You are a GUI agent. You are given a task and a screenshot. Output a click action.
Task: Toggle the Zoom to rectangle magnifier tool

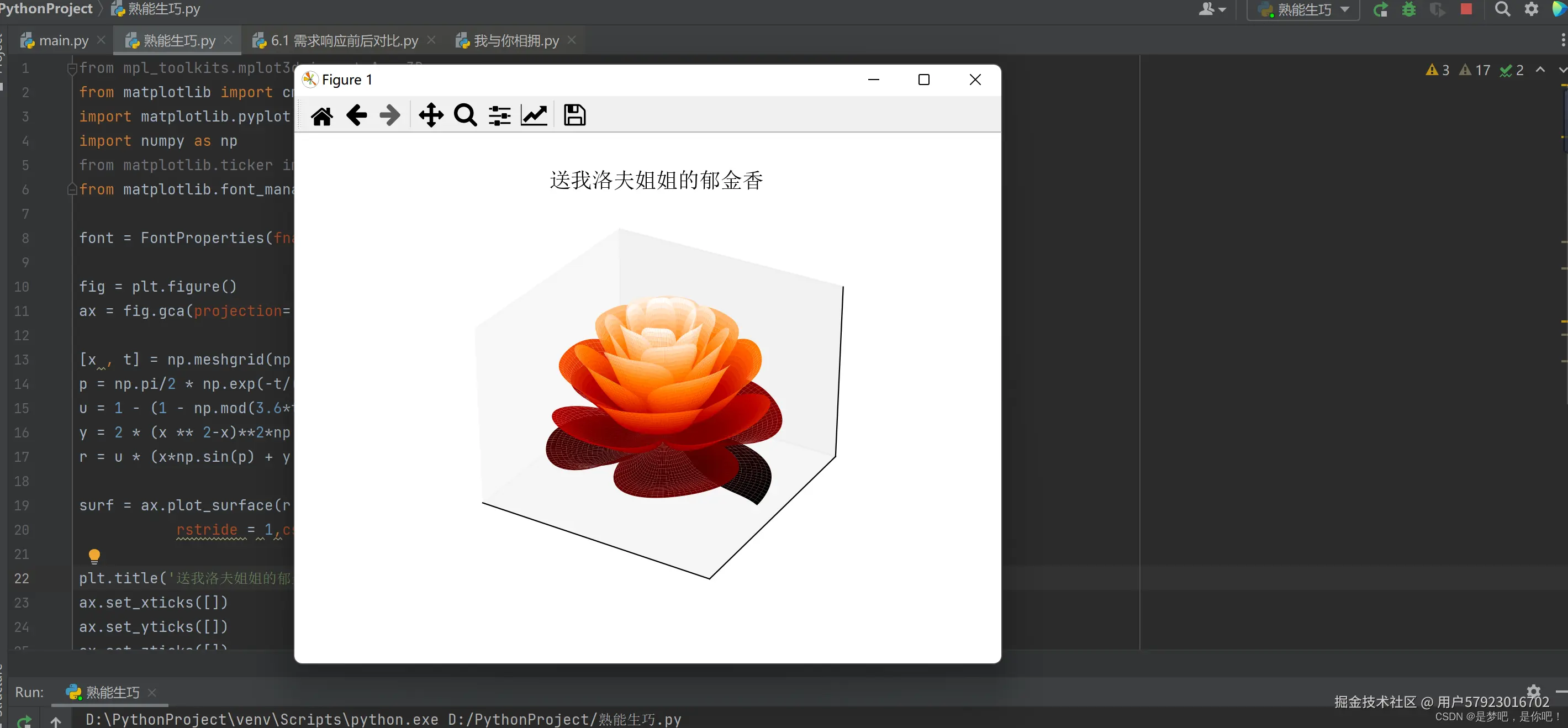point(465,115)
